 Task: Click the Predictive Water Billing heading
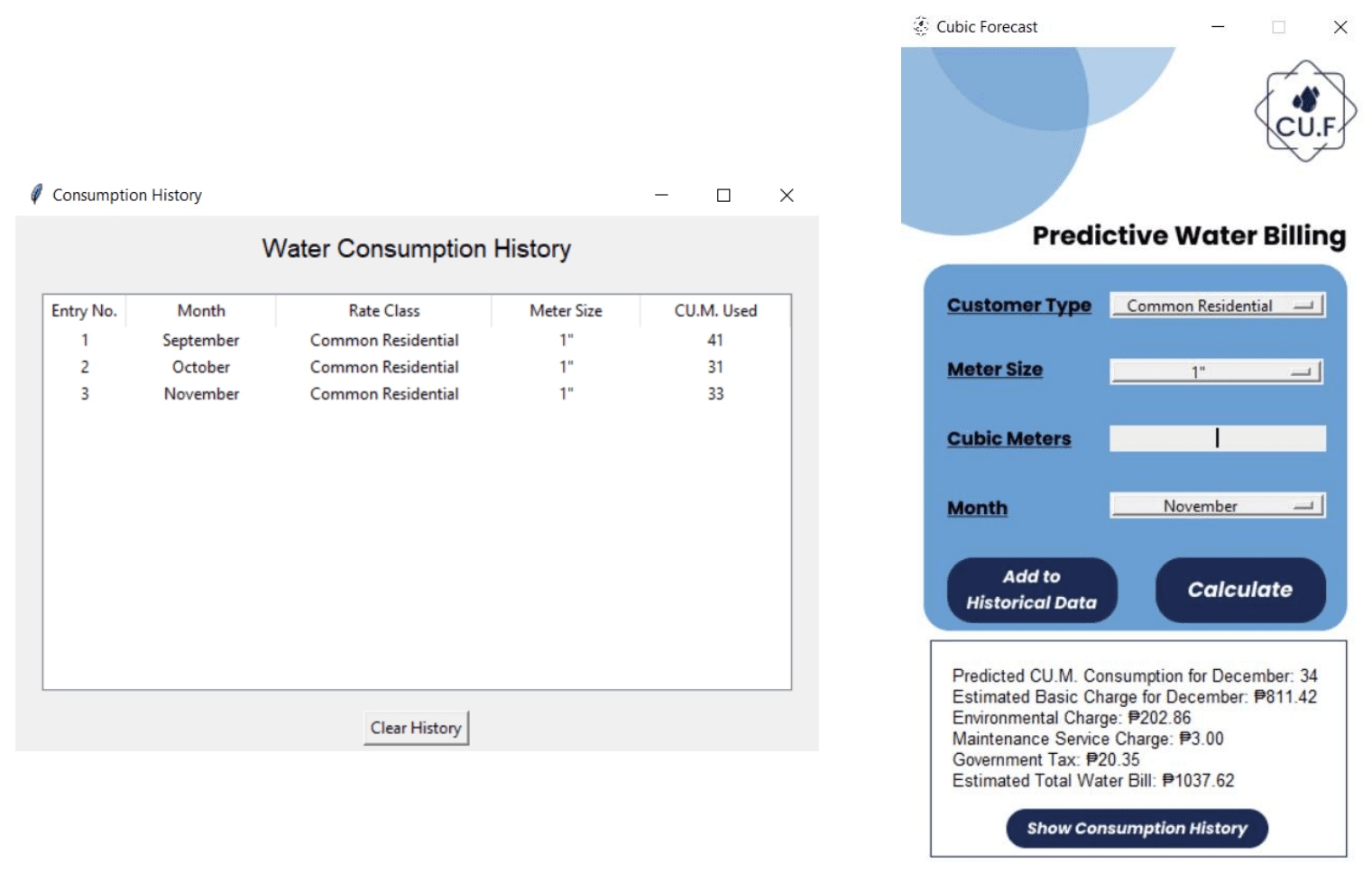1189,235
